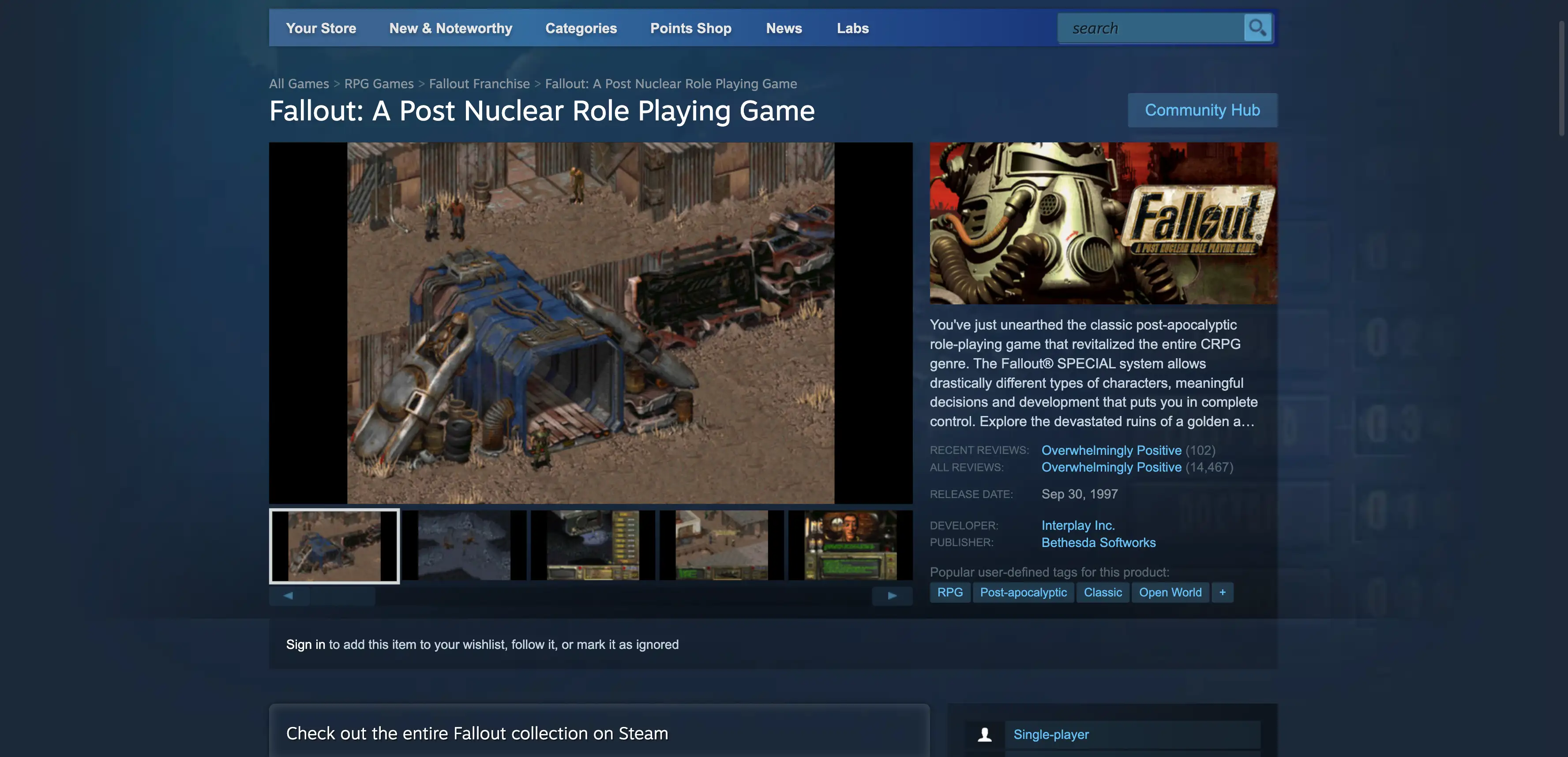Select the third inventory screen thumbnail
This screenshot has height=757, width=1568.
point(592,545)
